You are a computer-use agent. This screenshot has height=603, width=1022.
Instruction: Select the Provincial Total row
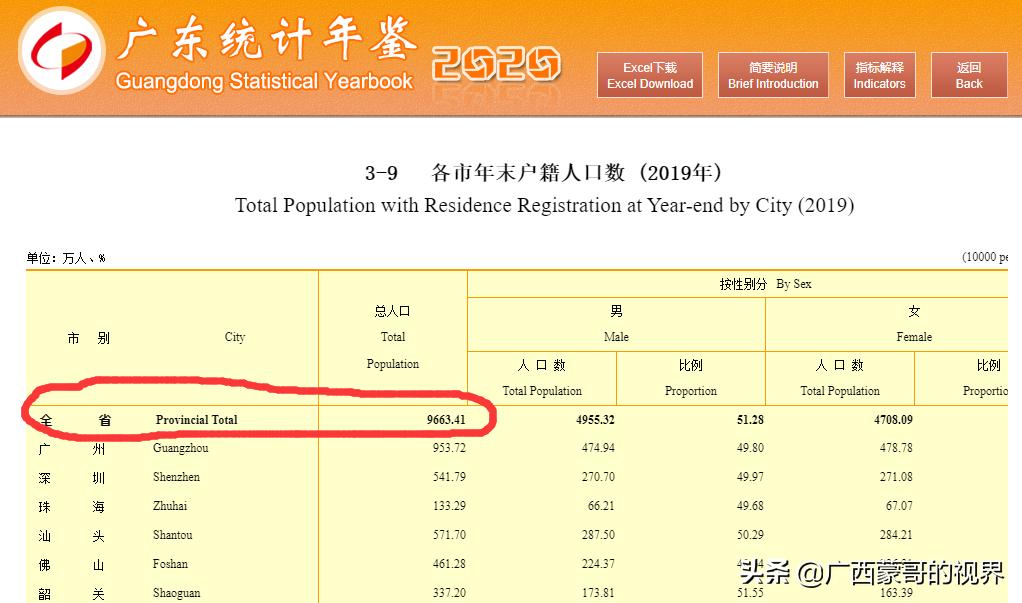tap(200, 420)
